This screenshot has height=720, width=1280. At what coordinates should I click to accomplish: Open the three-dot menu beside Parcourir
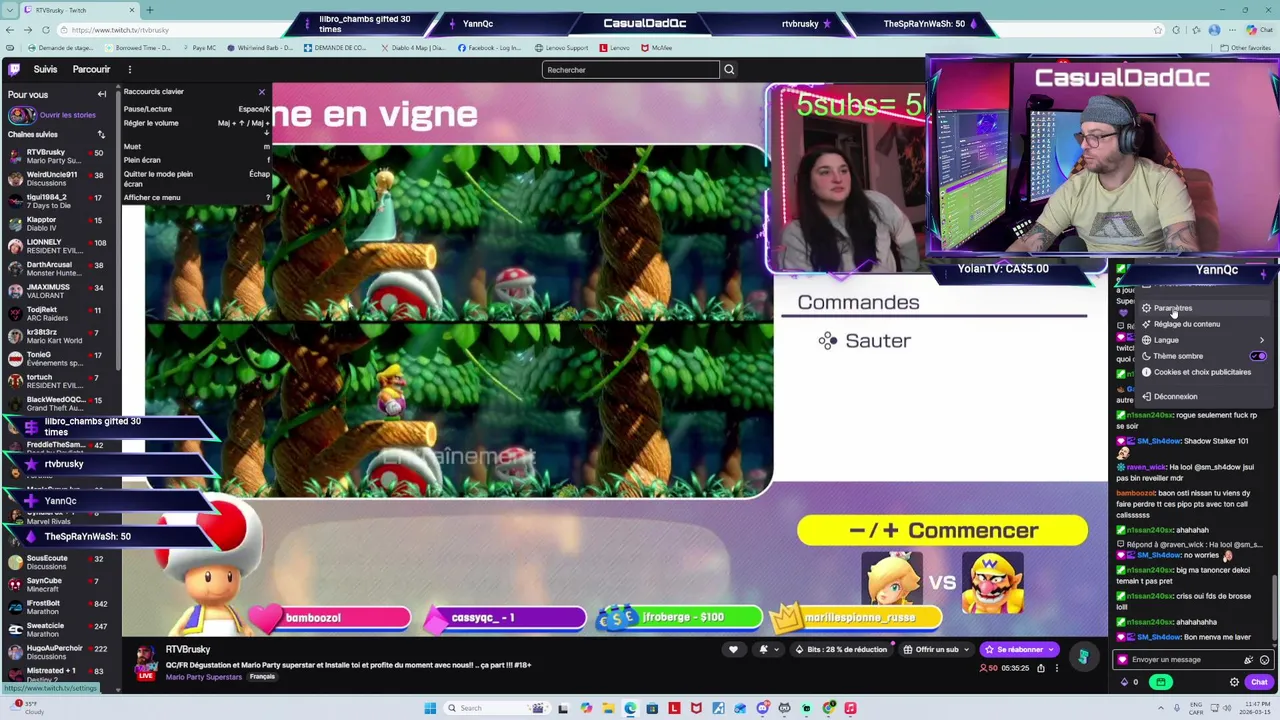[x=129, y=69]
